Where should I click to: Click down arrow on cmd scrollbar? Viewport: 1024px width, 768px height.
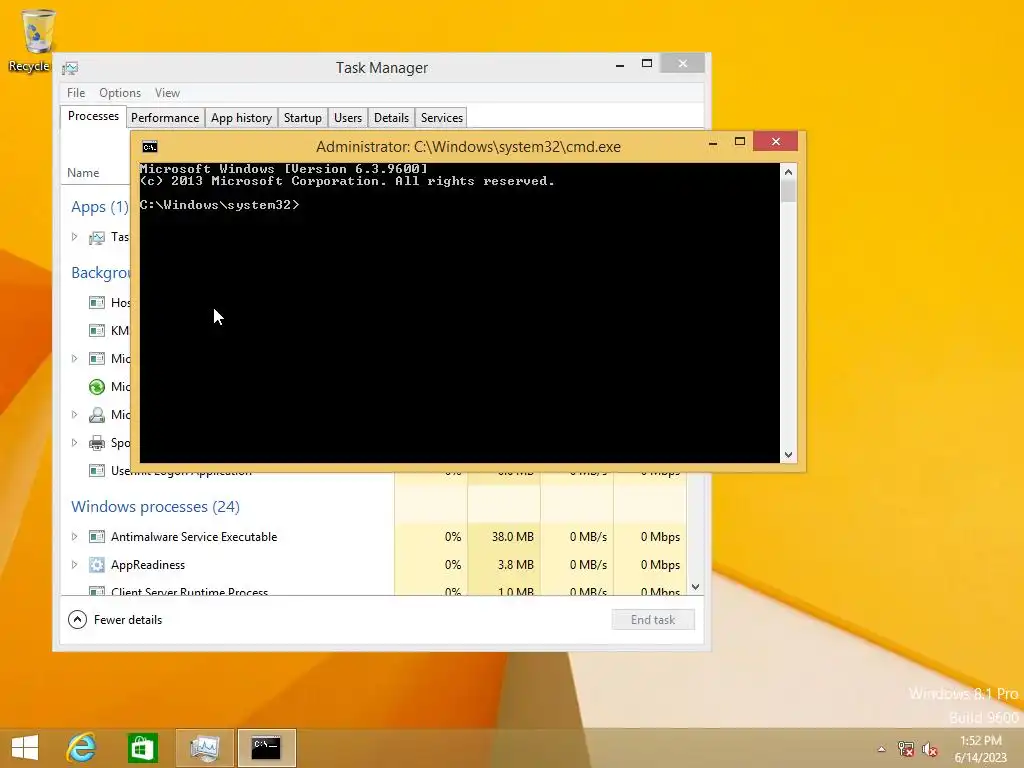click(788, 455)
